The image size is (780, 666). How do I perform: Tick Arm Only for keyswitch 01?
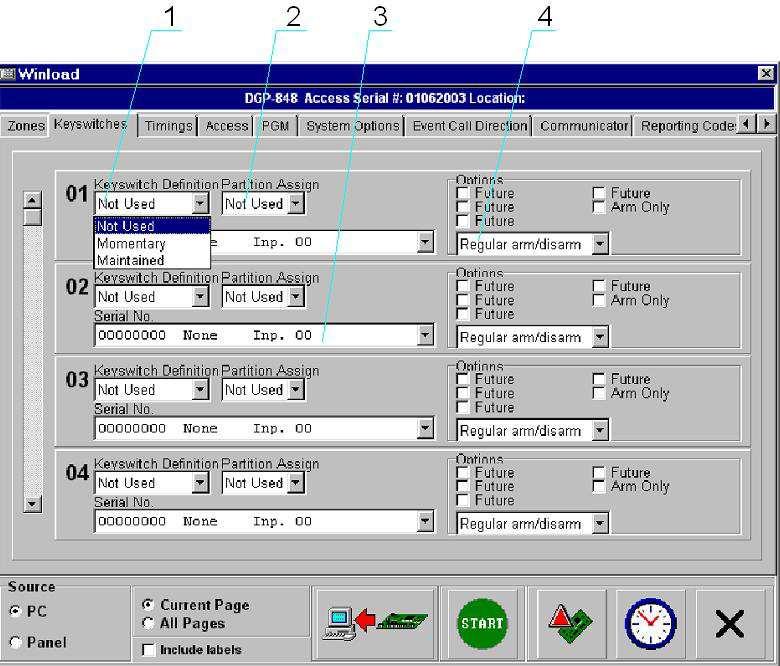pos(599,207)
